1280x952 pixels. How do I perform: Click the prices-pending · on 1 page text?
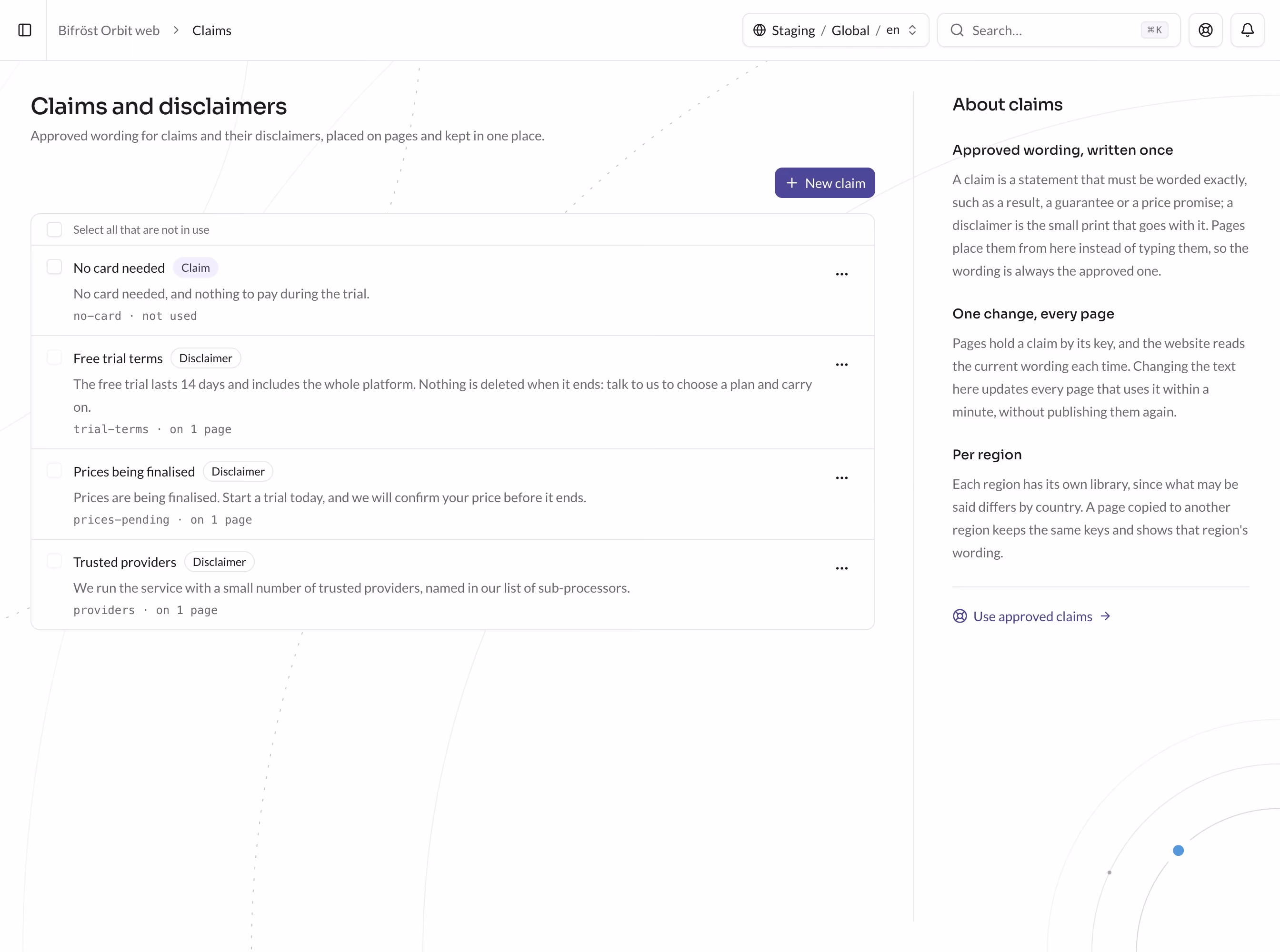(x=162, y=520)
